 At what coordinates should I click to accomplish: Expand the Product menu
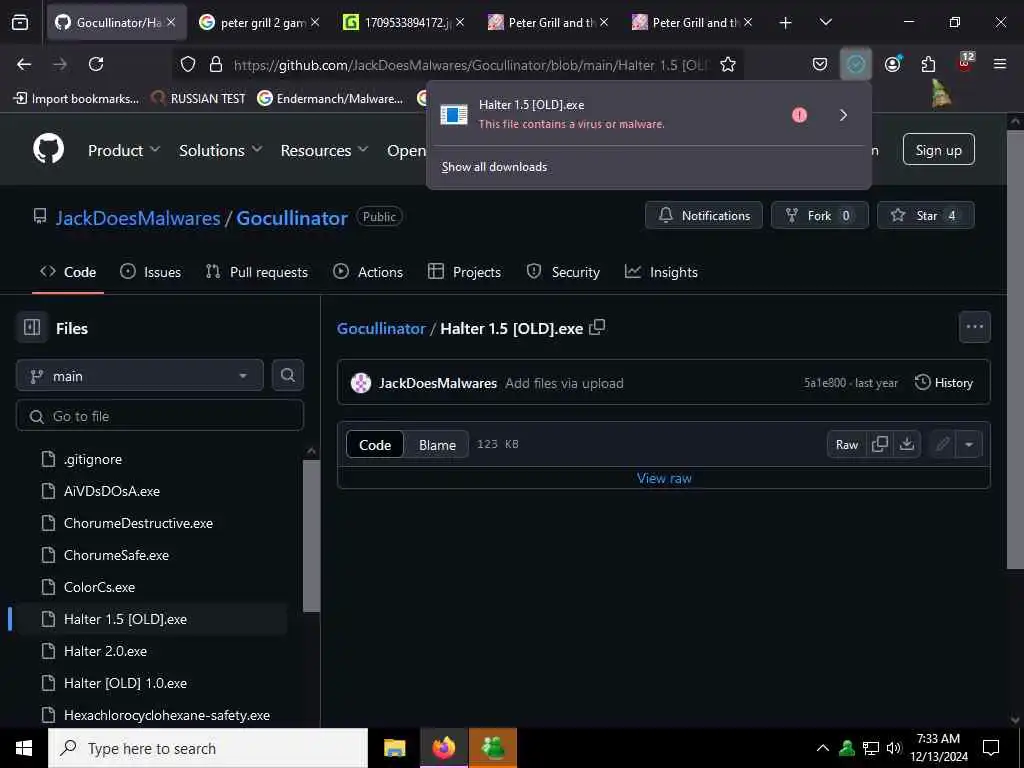coord(124,150)
